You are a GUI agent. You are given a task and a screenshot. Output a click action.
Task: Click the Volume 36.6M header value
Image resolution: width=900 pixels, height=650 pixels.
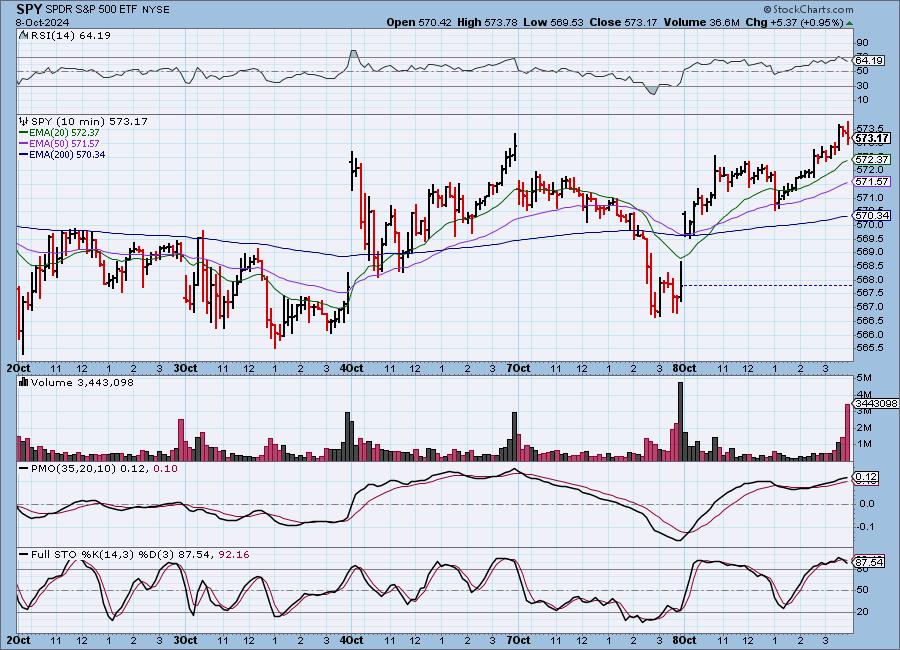pos(701,22)
